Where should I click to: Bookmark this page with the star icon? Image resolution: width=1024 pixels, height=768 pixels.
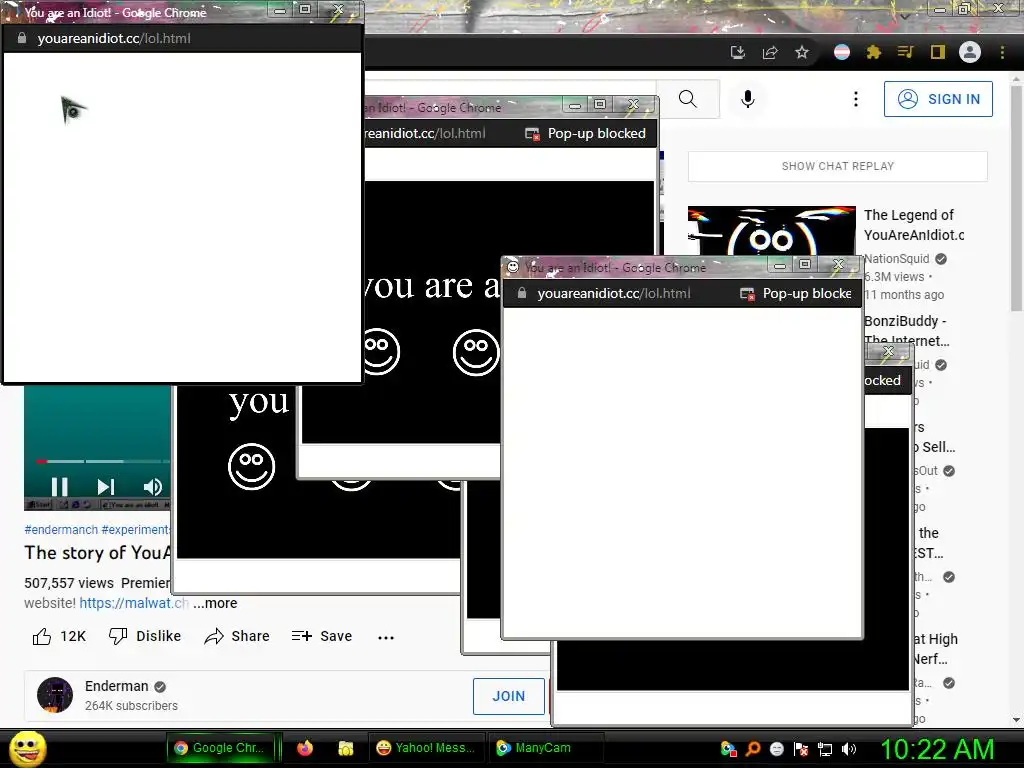(x=802, y=52)
